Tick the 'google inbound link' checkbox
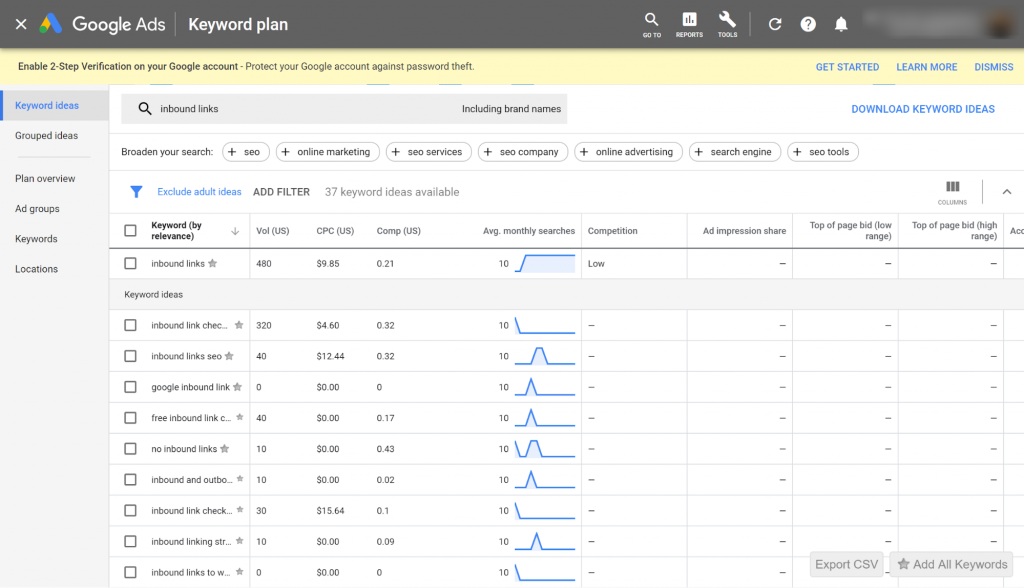1024x588 pixels. click(130, 387)
